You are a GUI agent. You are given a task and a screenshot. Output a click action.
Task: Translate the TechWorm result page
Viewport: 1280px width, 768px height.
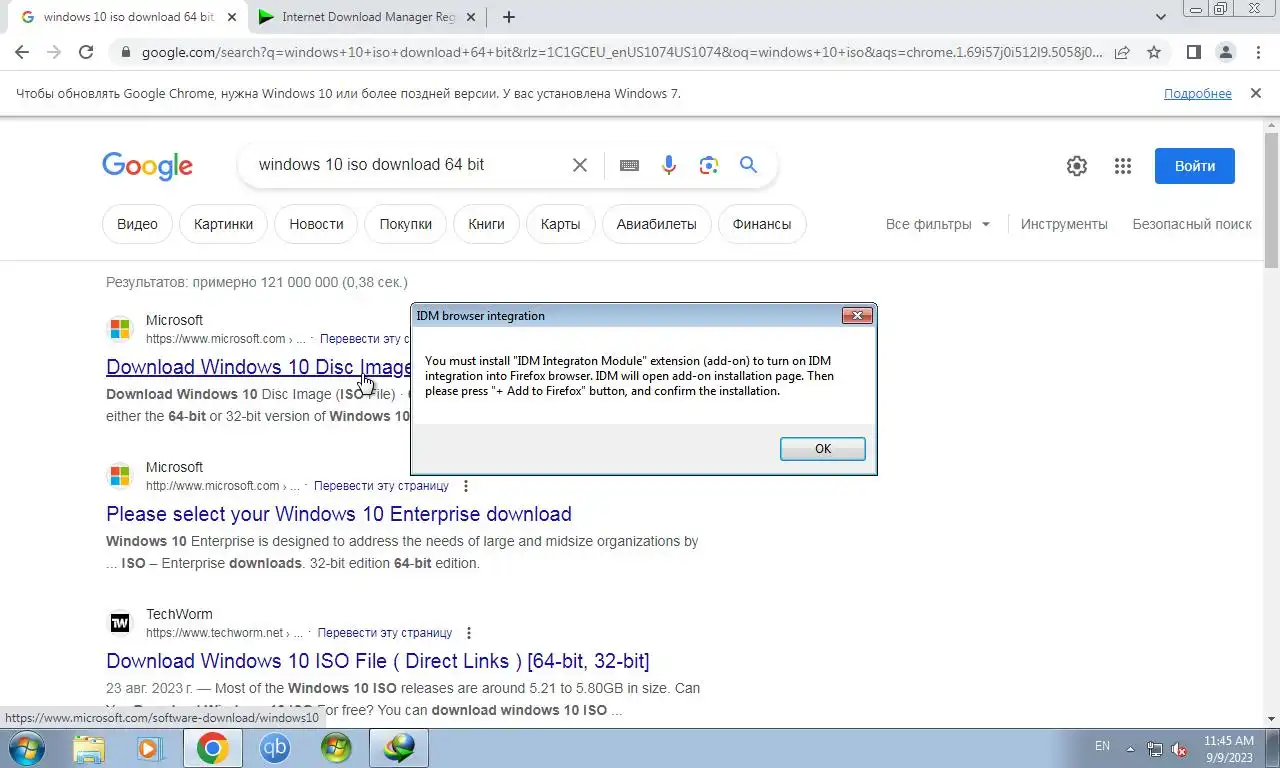tap(384, 633)
